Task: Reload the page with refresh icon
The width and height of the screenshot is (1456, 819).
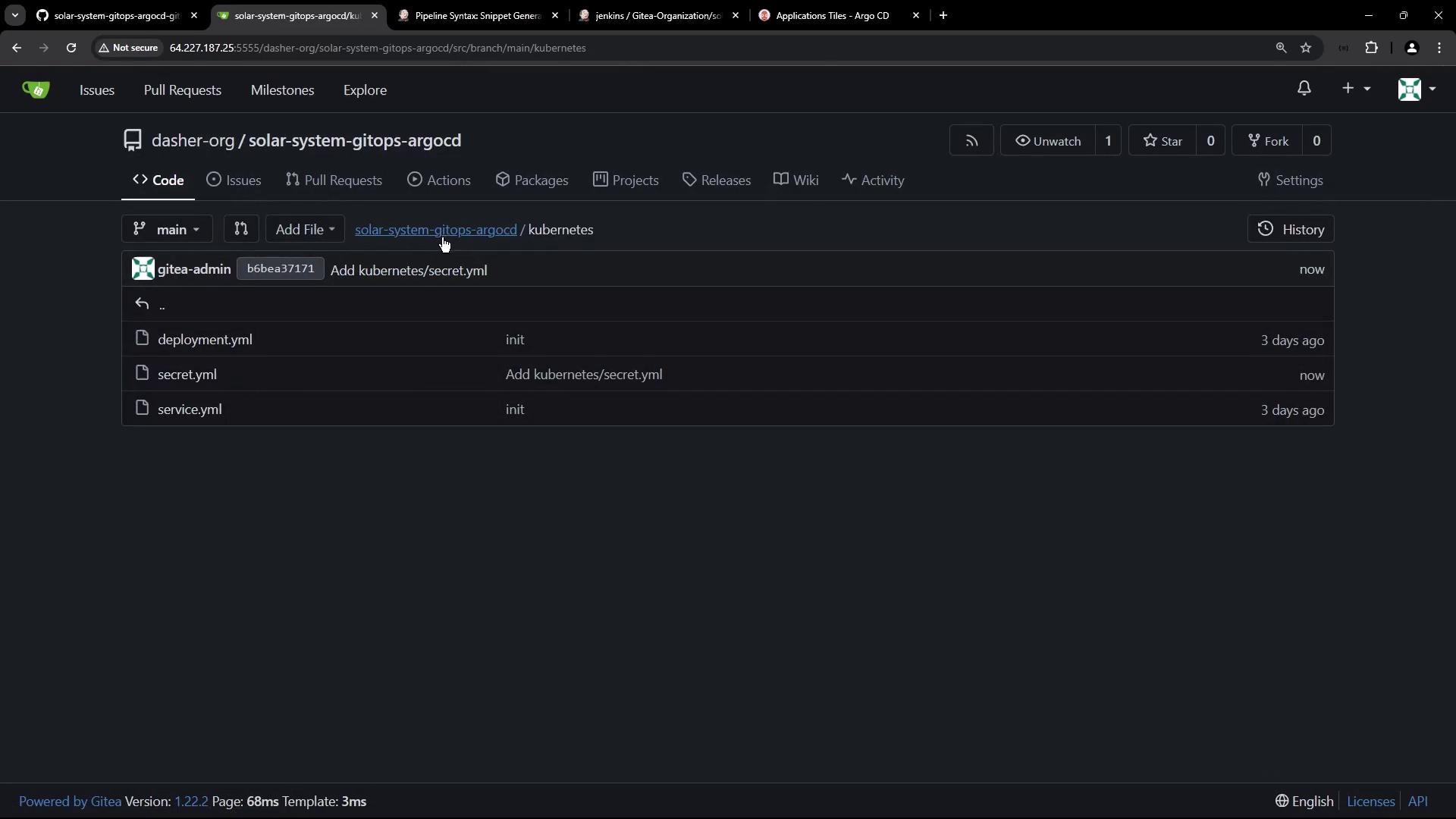Action: point(71,48)
